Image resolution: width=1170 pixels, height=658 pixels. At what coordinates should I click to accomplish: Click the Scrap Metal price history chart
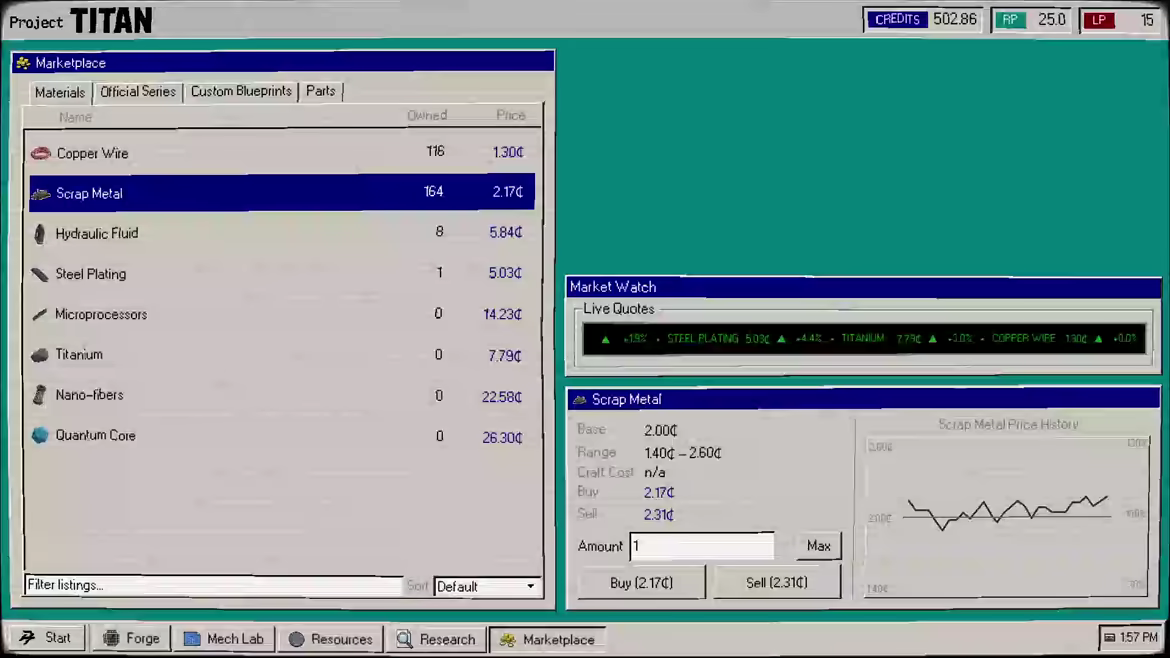1007,516
